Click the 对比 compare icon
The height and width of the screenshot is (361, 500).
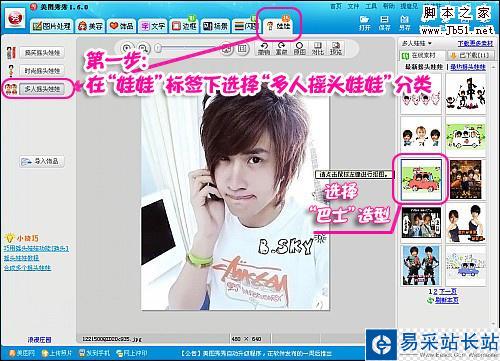click(318, 49)
